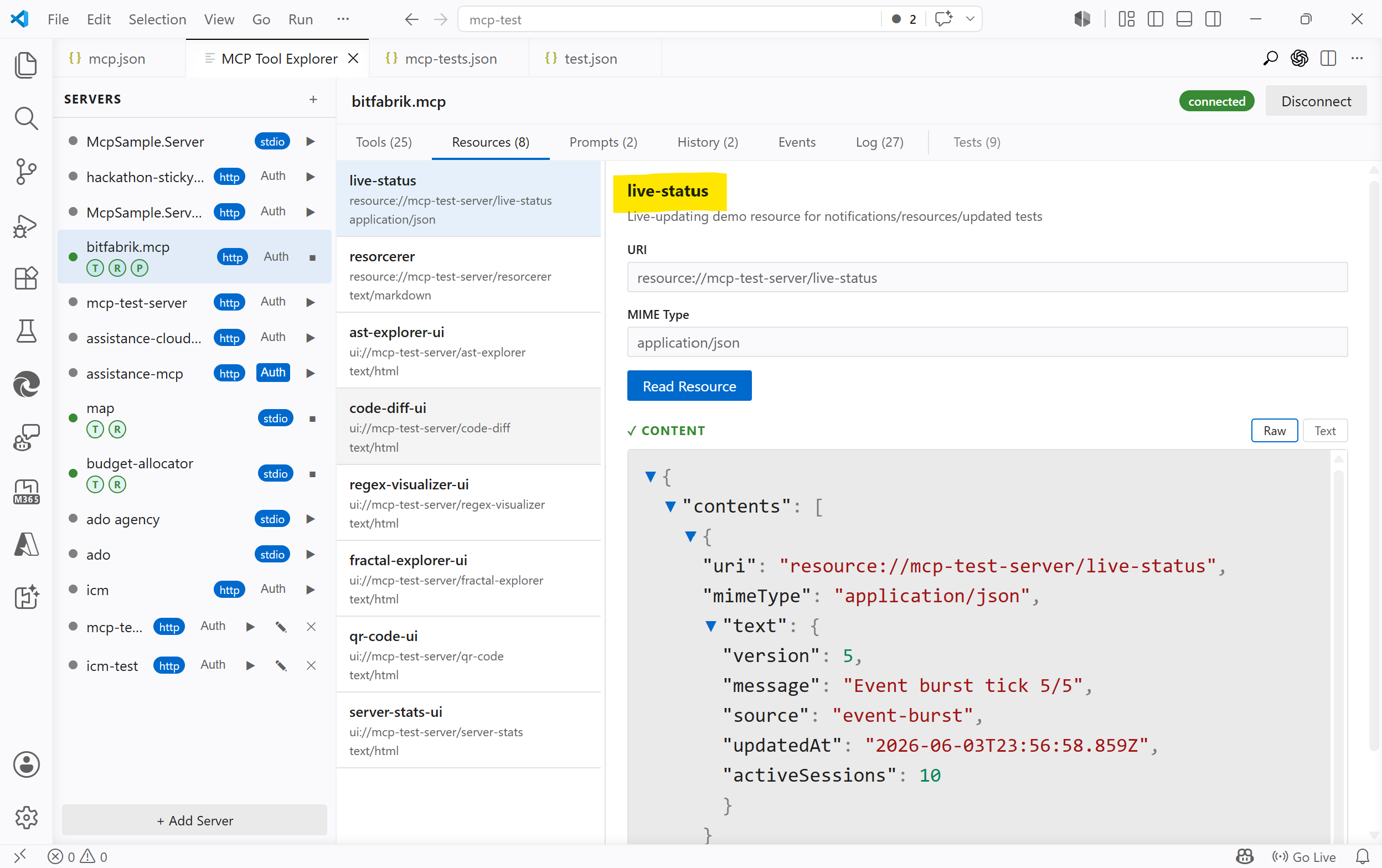The height and width of the screenshot is (868, 1382).
Task: Open the Log (27) tab
Action: (879, 142)
